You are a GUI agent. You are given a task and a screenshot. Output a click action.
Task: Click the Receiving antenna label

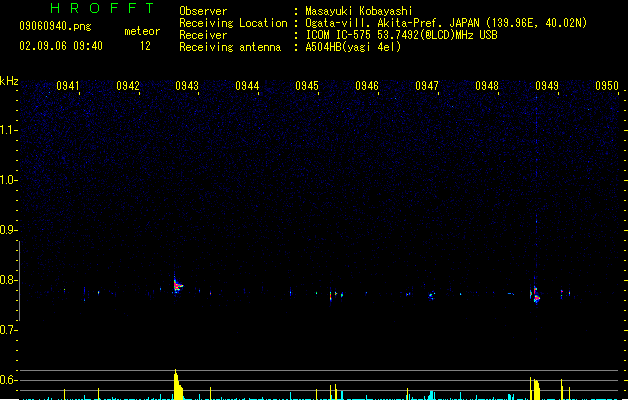pyautogui.click(x=230, y=47)
